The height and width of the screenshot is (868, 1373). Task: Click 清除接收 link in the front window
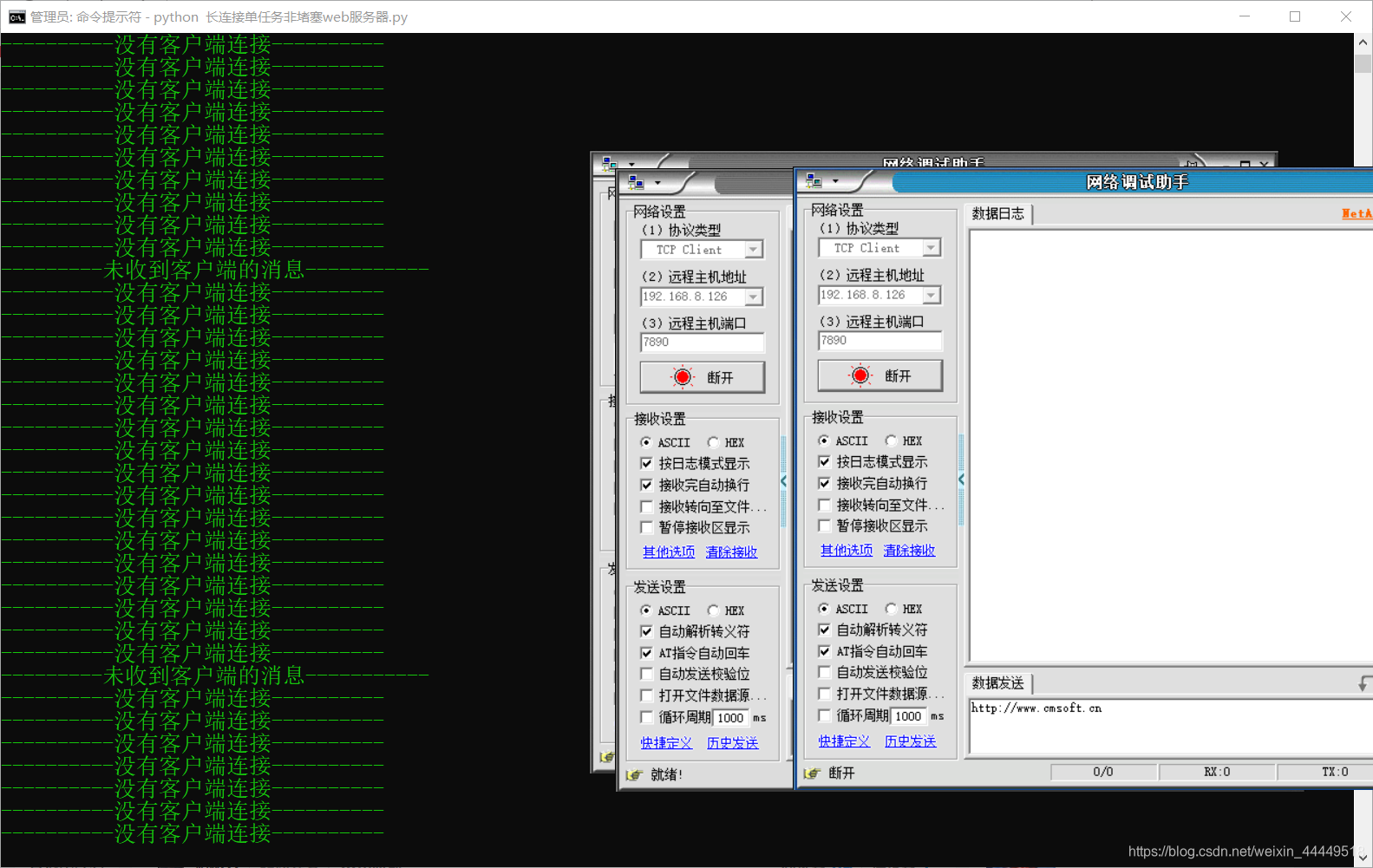click(909, 550)
